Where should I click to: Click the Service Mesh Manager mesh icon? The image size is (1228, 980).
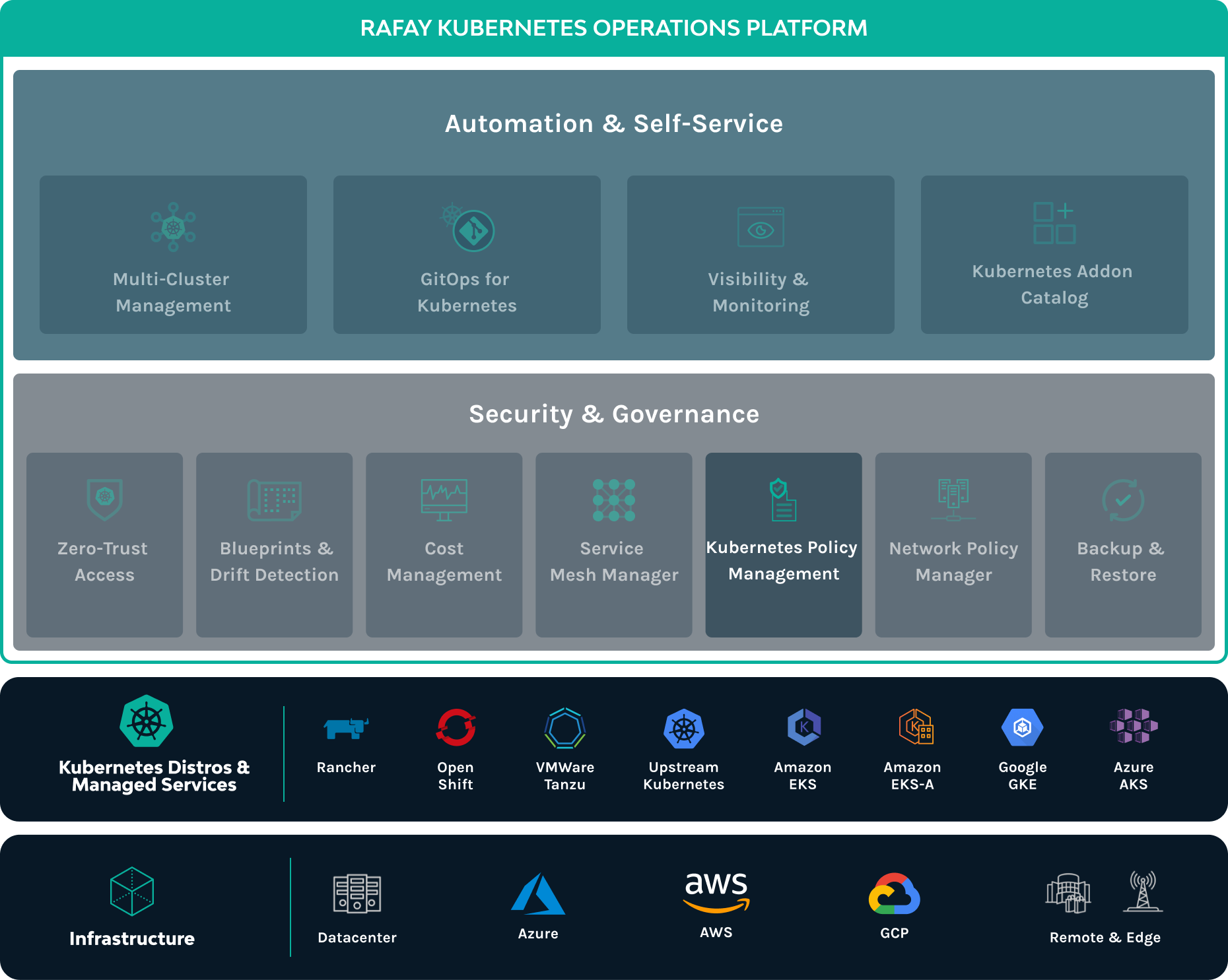click(614, 500)
